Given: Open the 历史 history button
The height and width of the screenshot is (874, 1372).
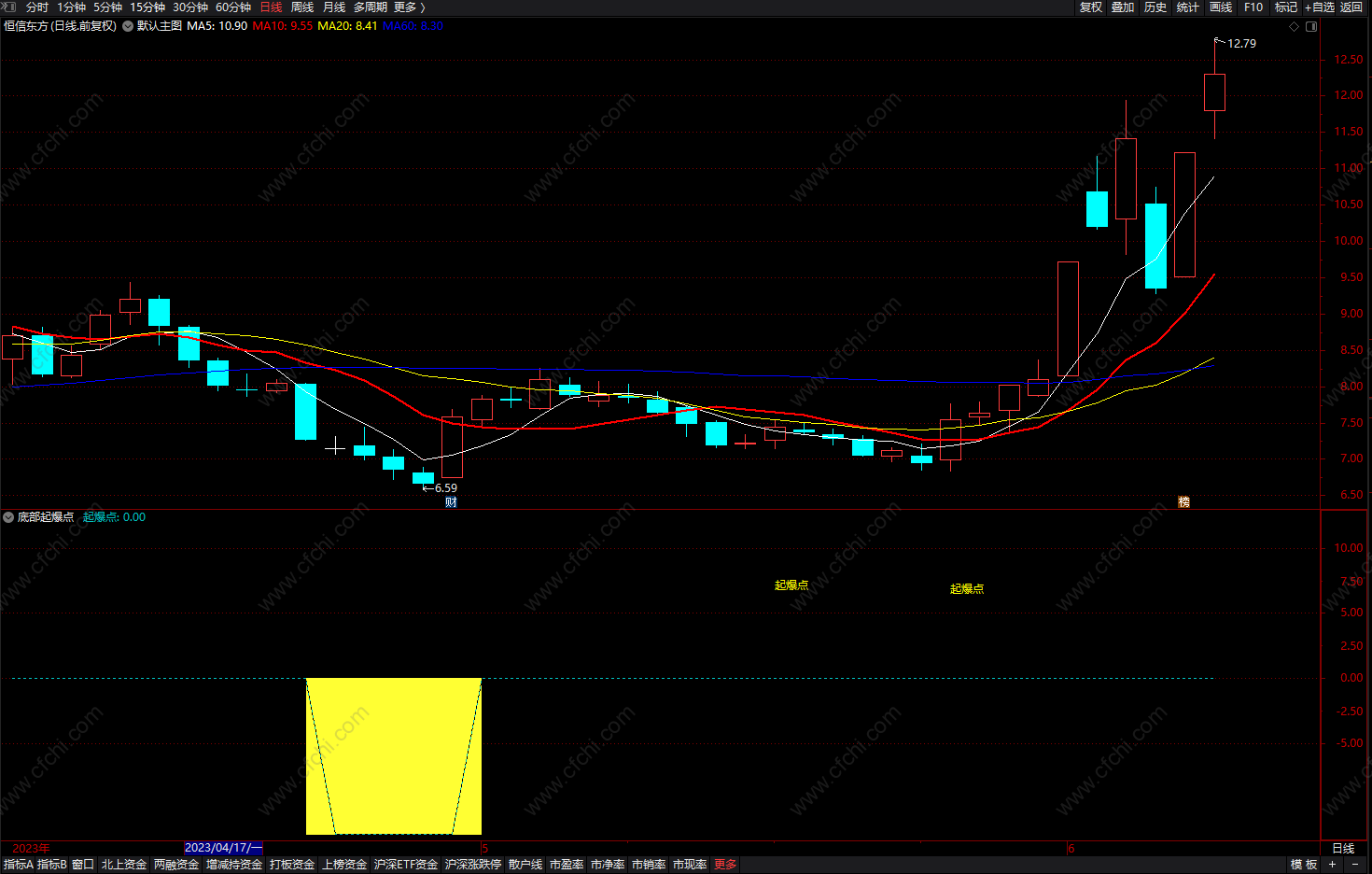Looking at the screenshot, I should tap(1155, 7).
